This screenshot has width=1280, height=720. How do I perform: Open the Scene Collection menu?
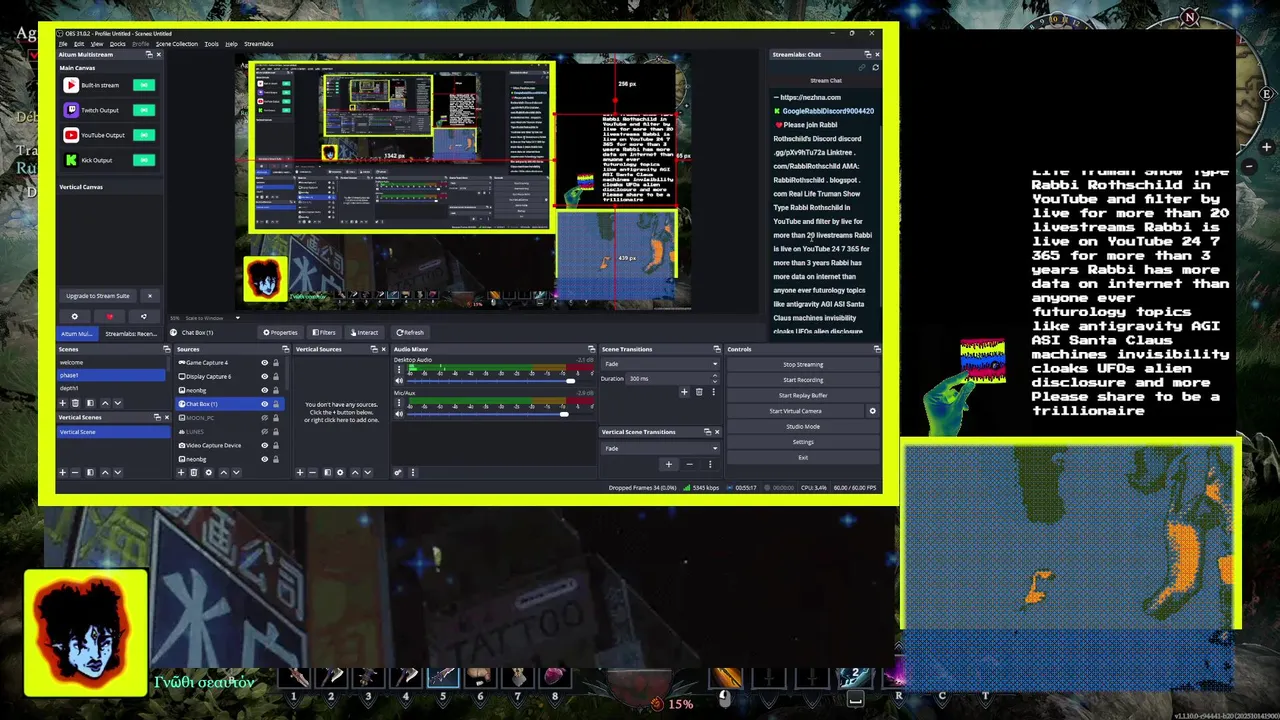pos(177,44)
